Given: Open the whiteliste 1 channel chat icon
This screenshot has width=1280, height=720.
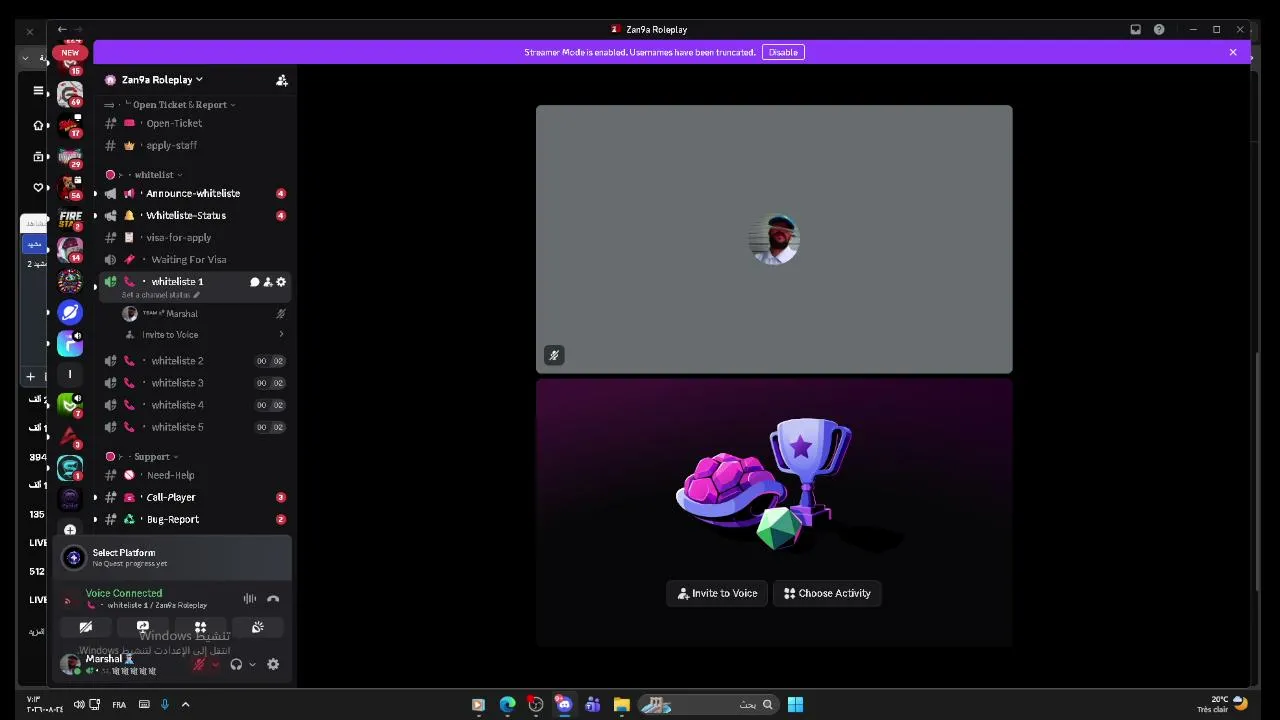Looking at the screenshot, I should (254, 282).
